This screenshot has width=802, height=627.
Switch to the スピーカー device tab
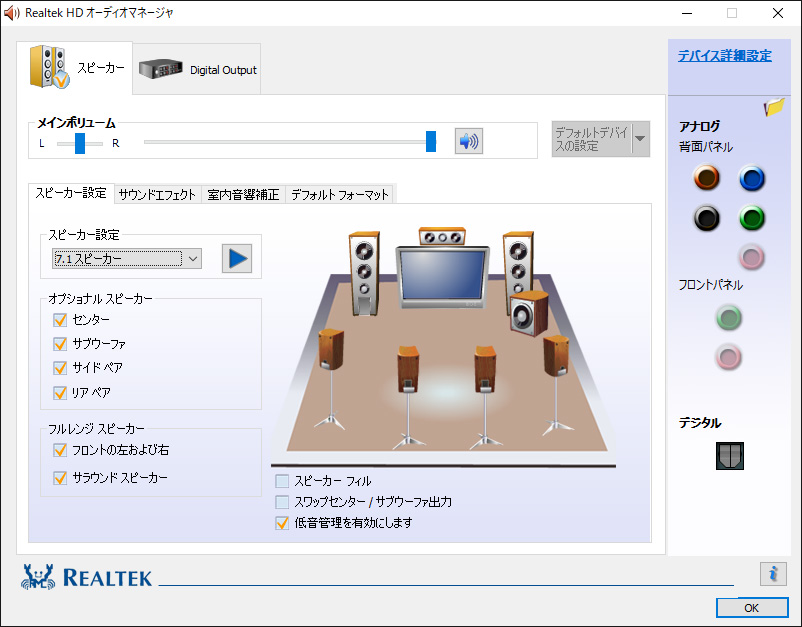(x=75, y=68)
